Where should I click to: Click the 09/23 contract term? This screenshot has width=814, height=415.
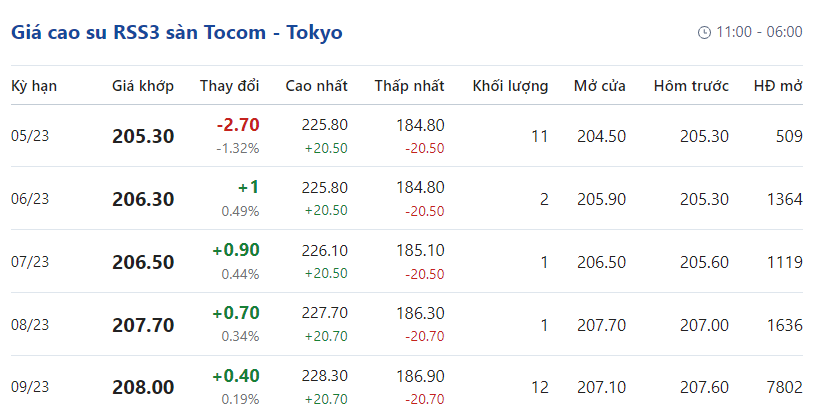(x=30, y=387)
